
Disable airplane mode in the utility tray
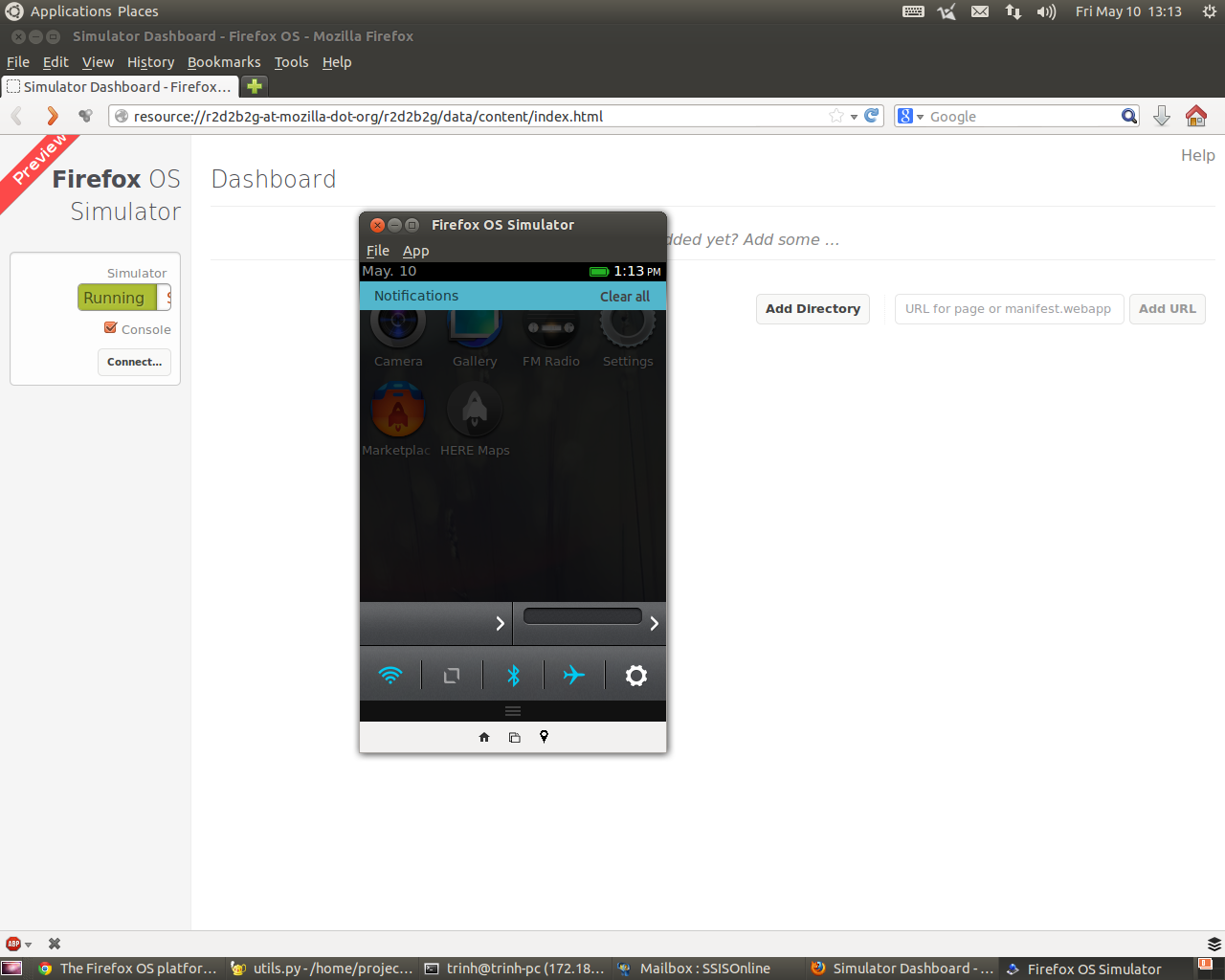tap(574, 675)
